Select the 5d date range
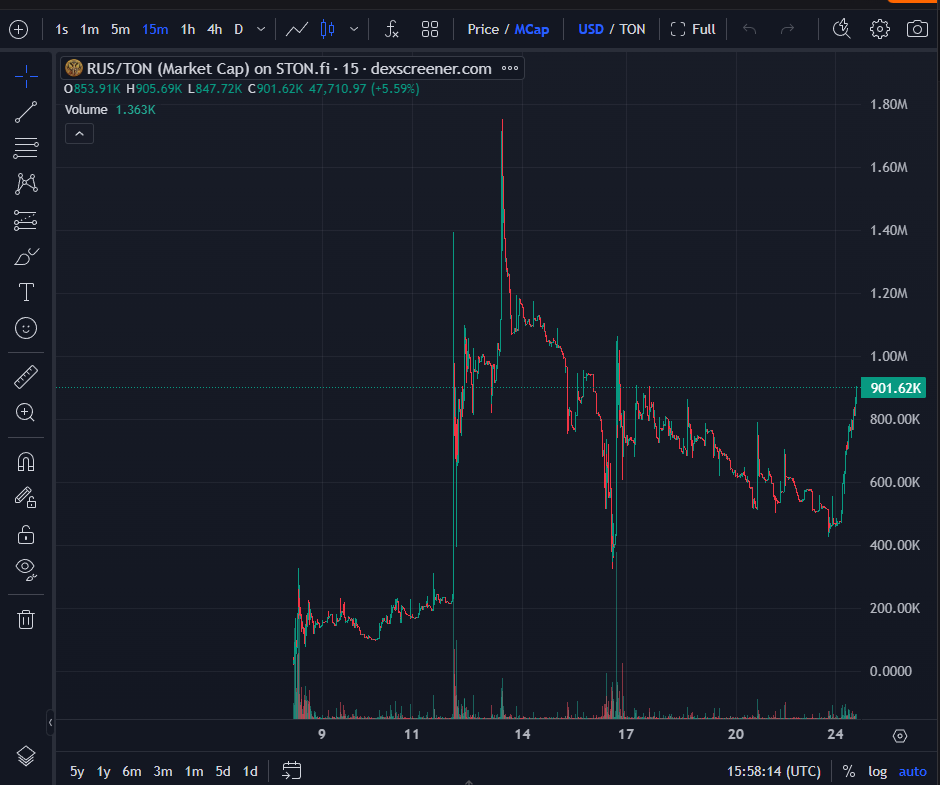Screen dimensions: 940x785 click(x=223, y=771)
